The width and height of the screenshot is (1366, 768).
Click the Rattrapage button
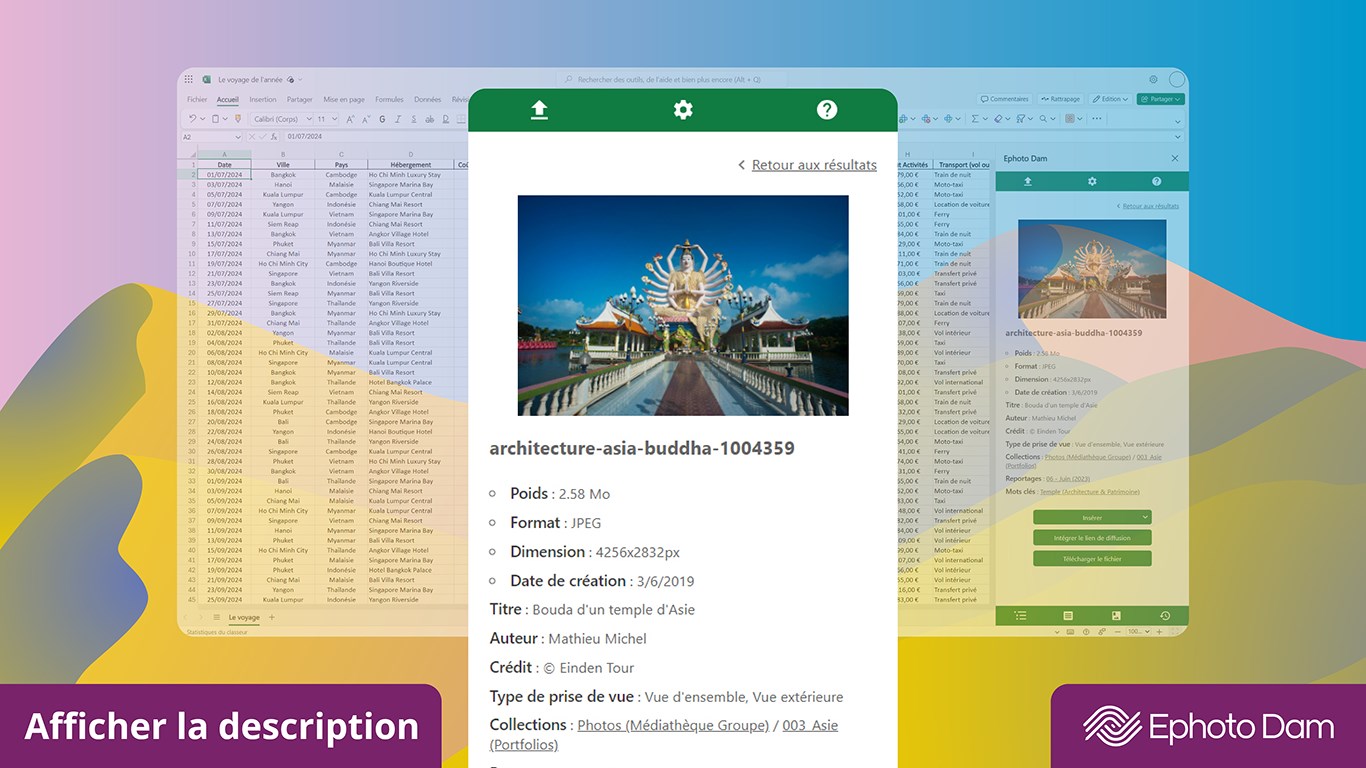pos(1060,99)
